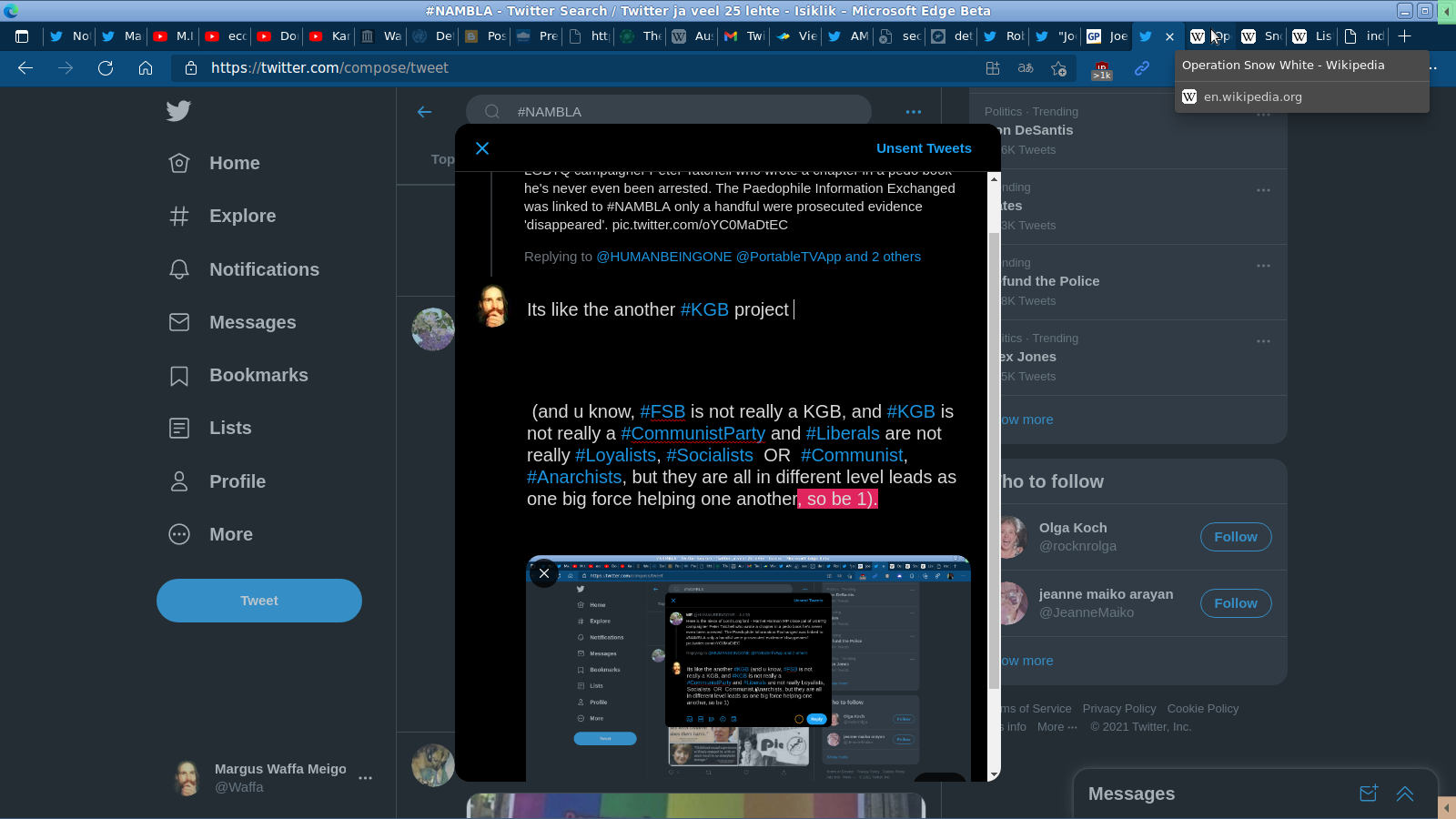The image size is (1456, 819).
Task: Open the @PortableTVApp mention link
Action: (788, 257)
